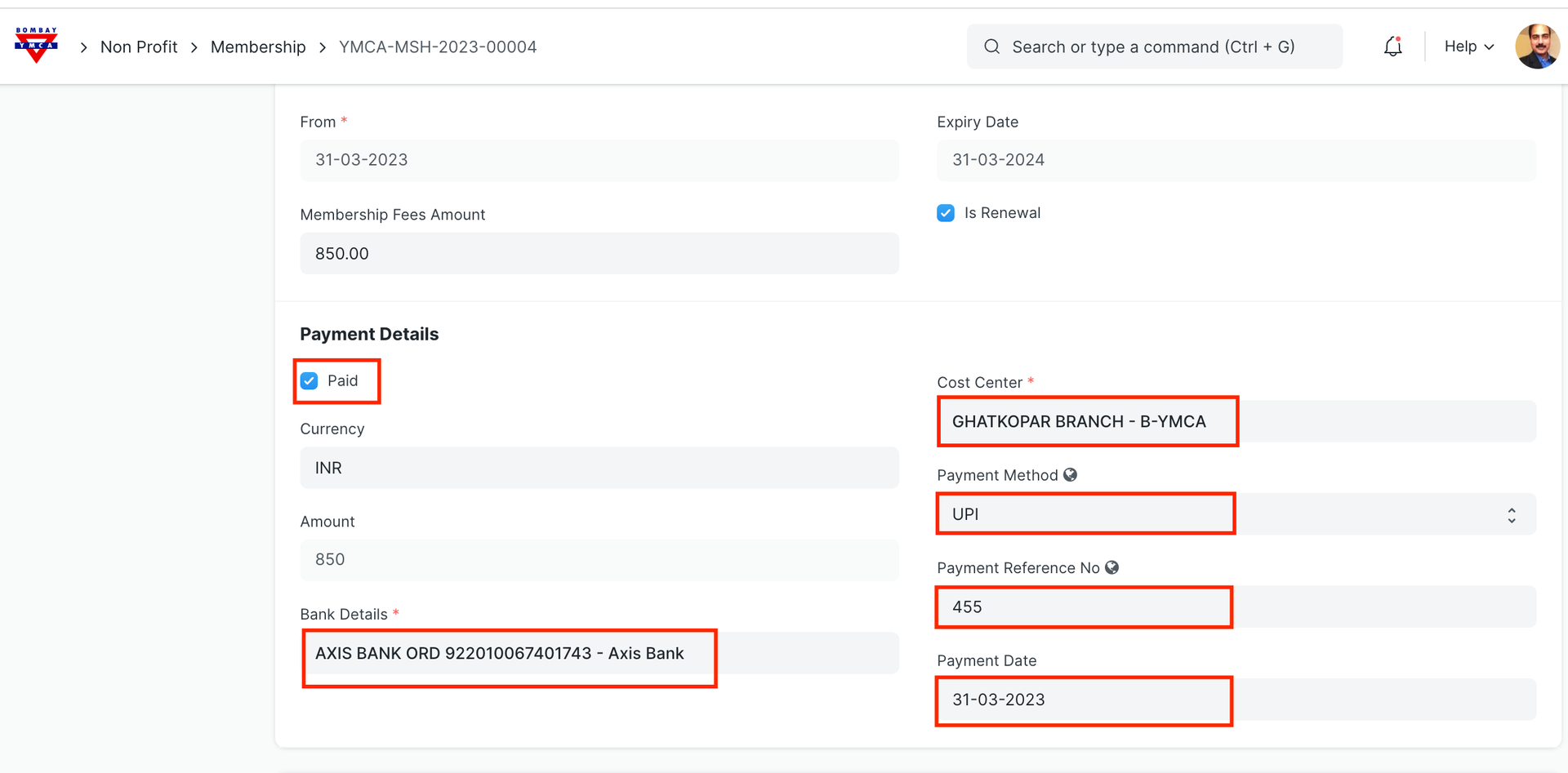The width and height of the screenshot is (1568, 773).
Task: Uncheck the Paid checkbox
Action: point(310,381)
